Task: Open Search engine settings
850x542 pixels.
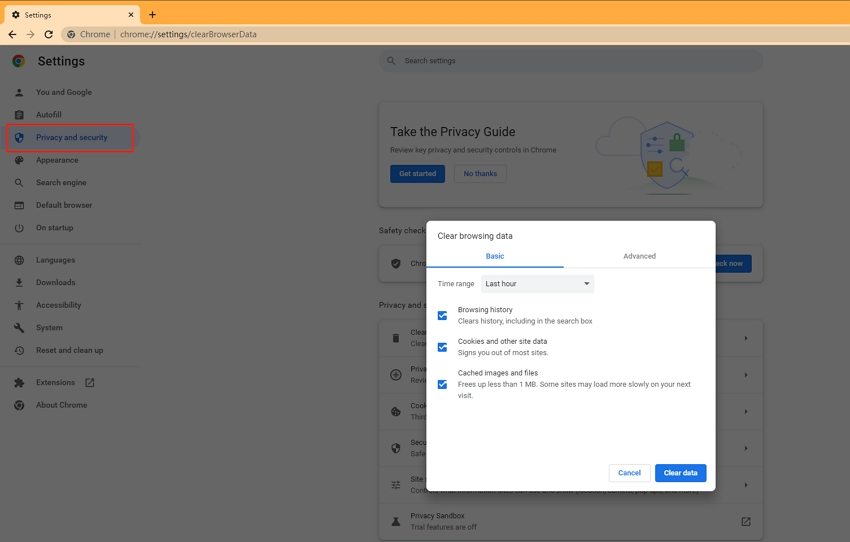Action: [x=61, y=183]
